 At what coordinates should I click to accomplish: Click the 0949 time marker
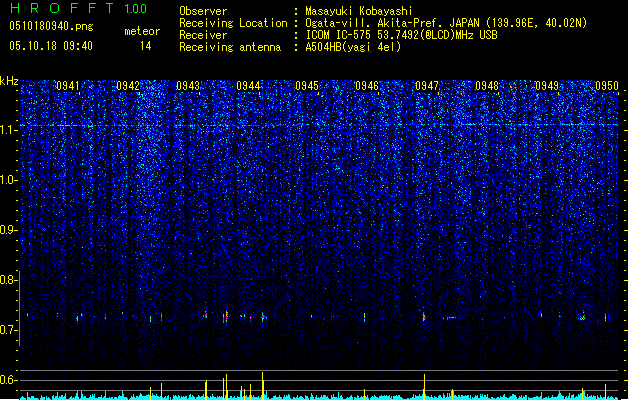tap(547, 86)
